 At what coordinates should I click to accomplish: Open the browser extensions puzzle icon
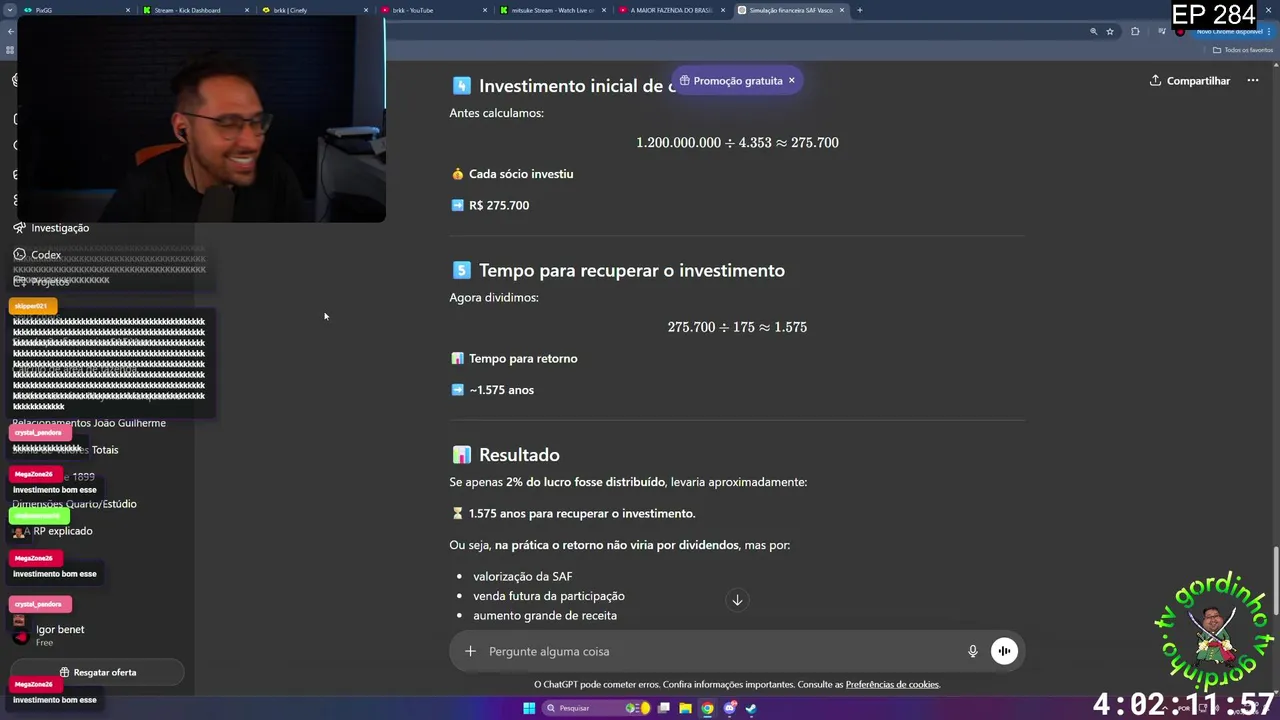tap(1135, 31)
